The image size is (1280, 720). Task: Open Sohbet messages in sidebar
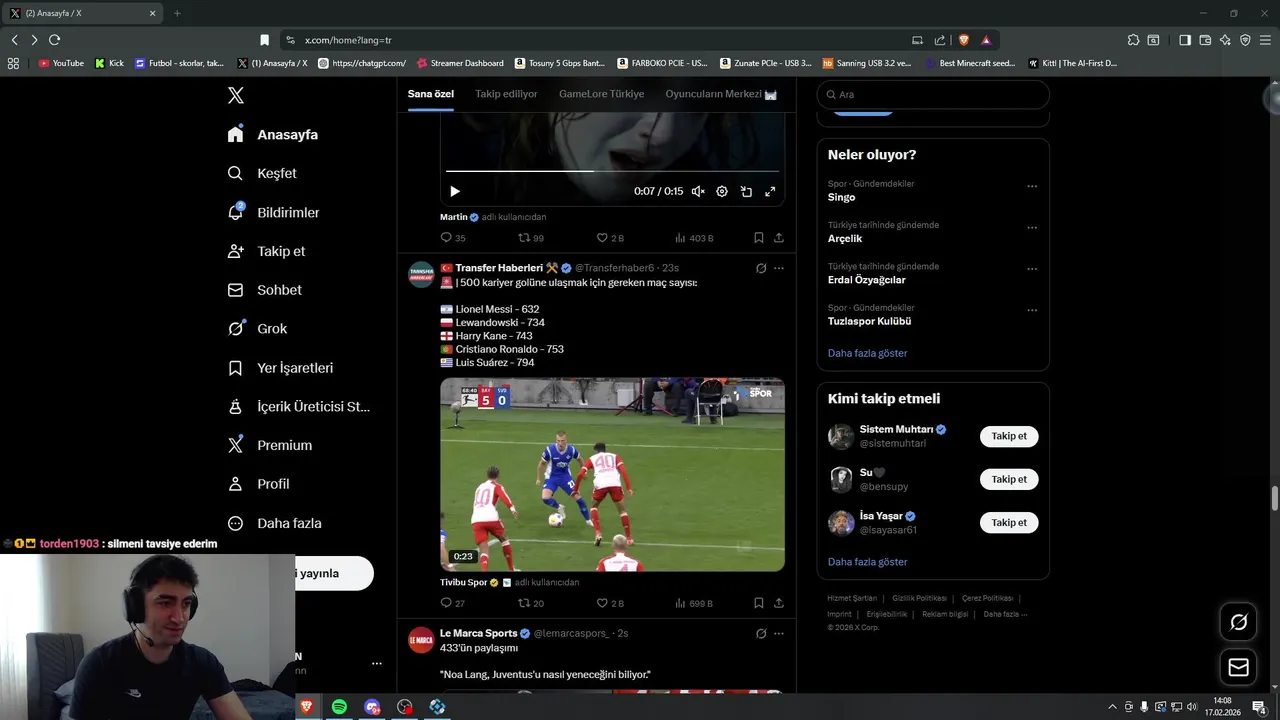(x=265, y=290)
